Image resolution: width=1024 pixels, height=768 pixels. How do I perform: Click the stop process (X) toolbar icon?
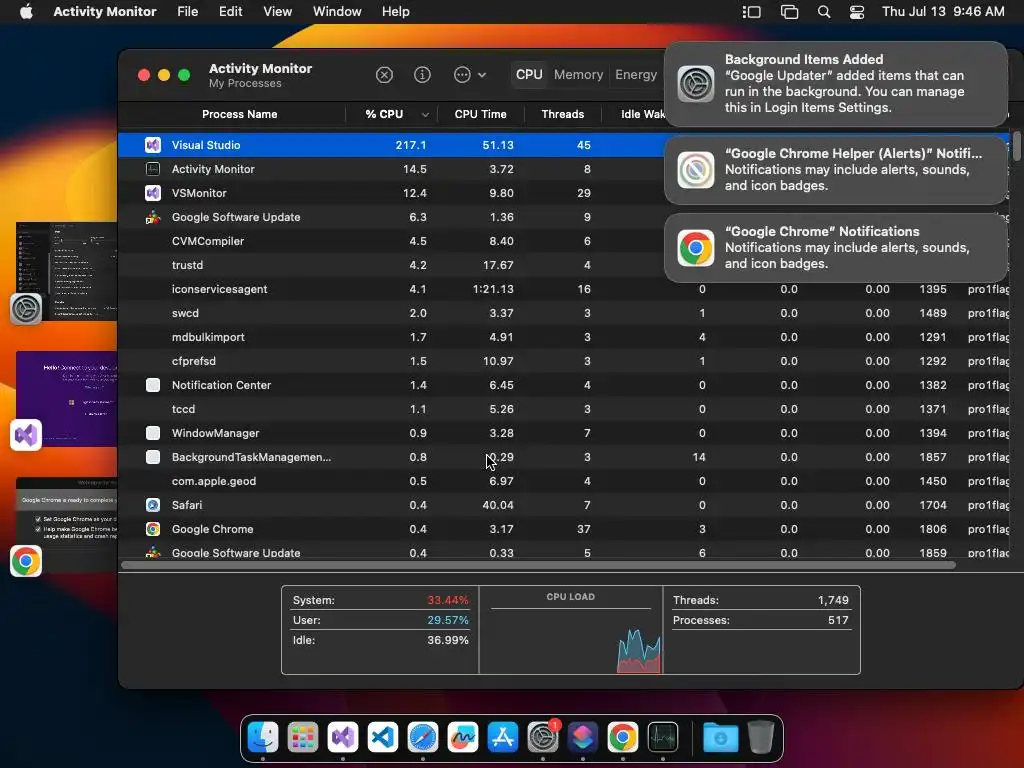(x=384, y=75)
